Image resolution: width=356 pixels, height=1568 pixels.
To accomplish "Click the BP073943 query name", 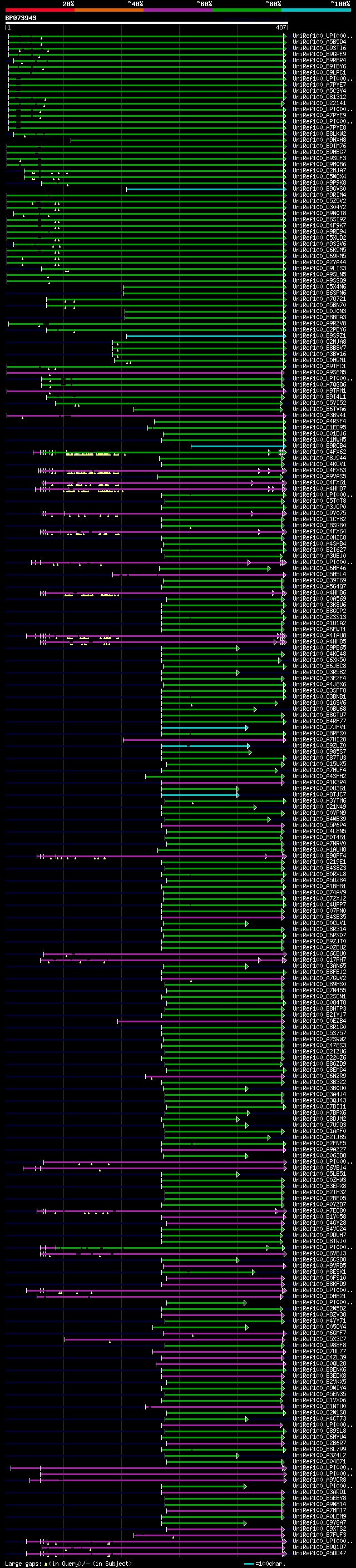I will point(21,18).
